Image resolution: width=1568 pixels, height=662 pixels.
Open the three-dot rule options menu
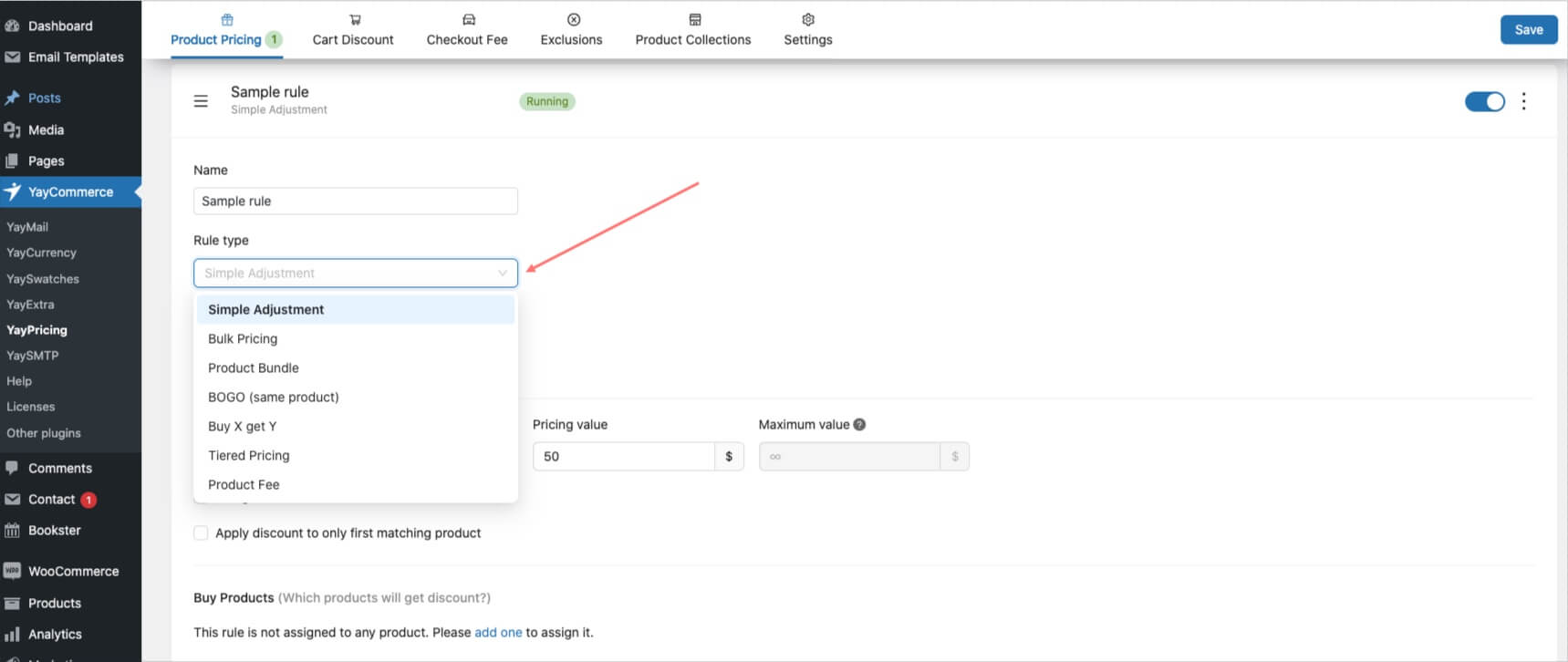tap(1523, 101)
